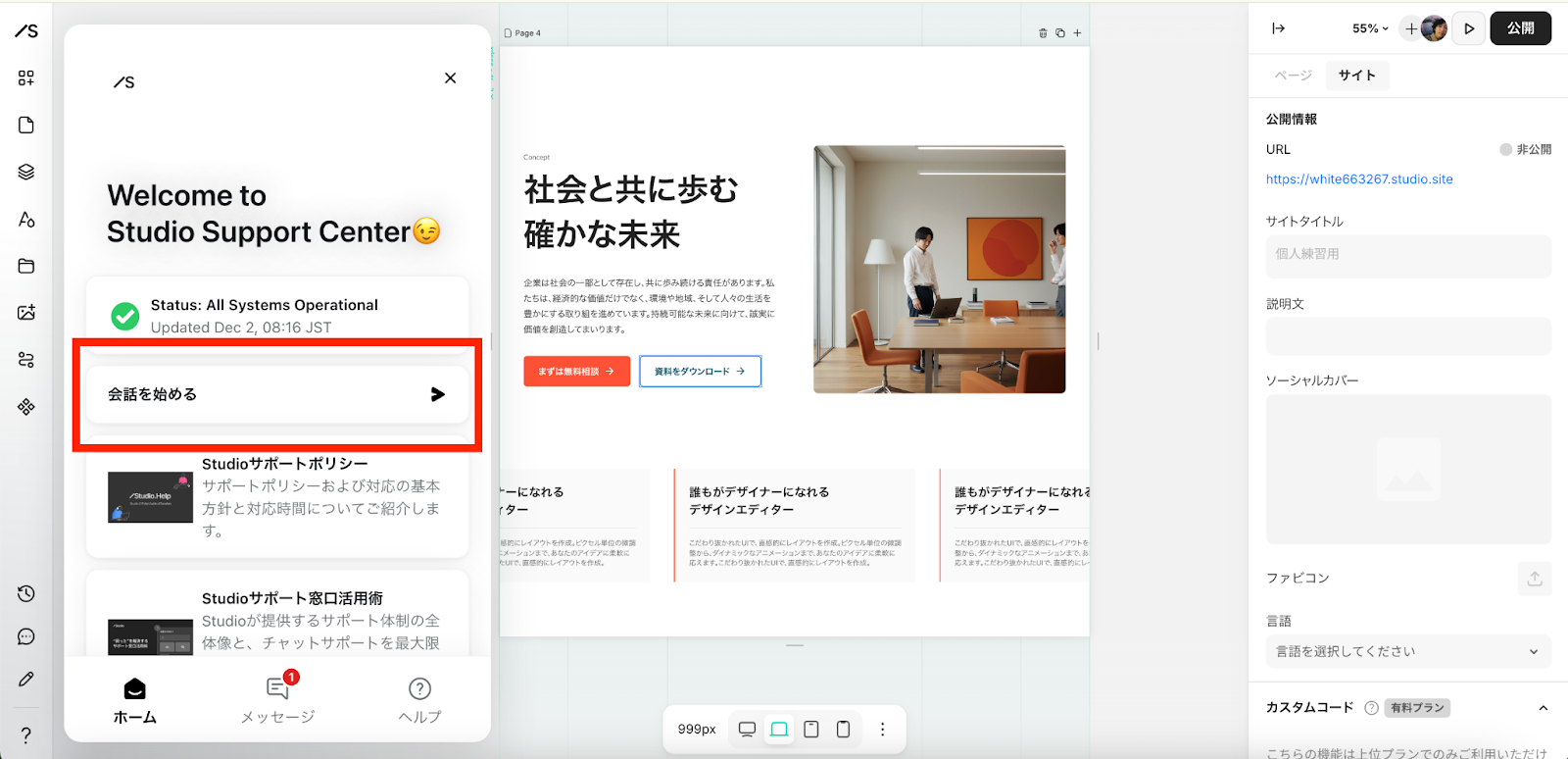Select the mobile breakpoint icon
This screenshot has height=759, width=1568.
(843, 730)
